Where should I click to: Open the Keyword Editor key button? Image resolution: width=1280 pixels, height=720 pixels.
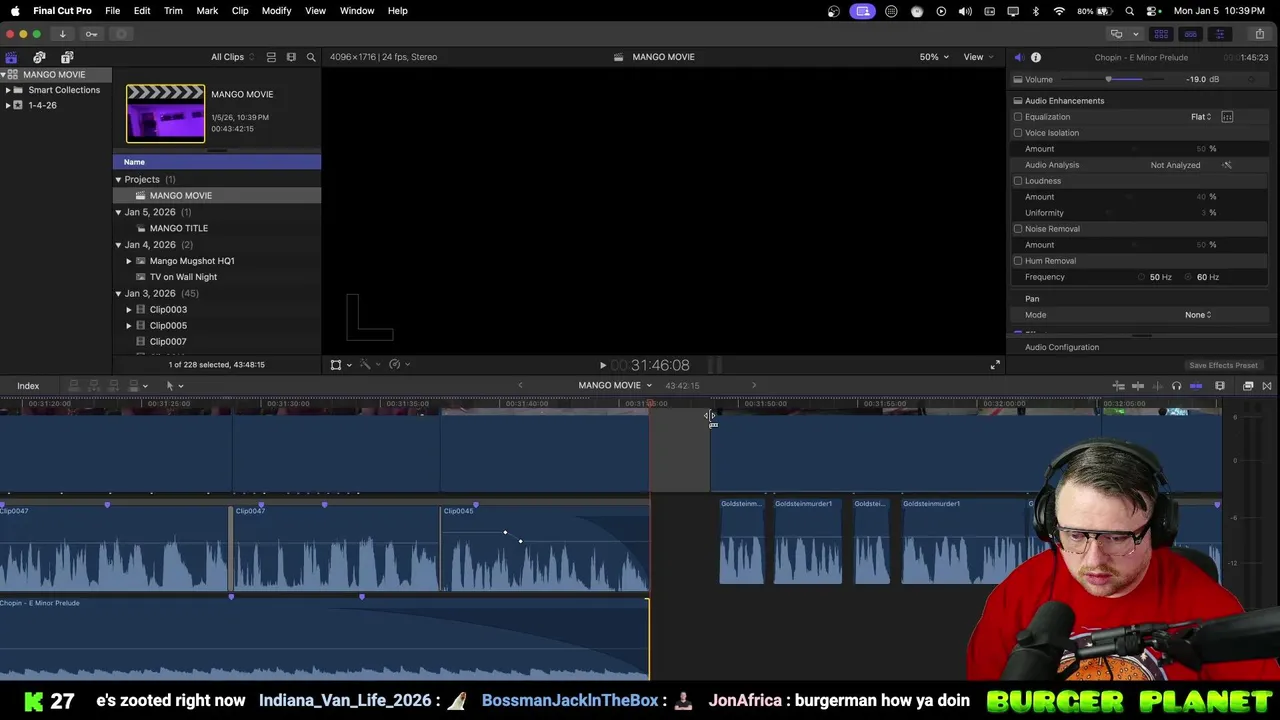click(x=91, y=34)
